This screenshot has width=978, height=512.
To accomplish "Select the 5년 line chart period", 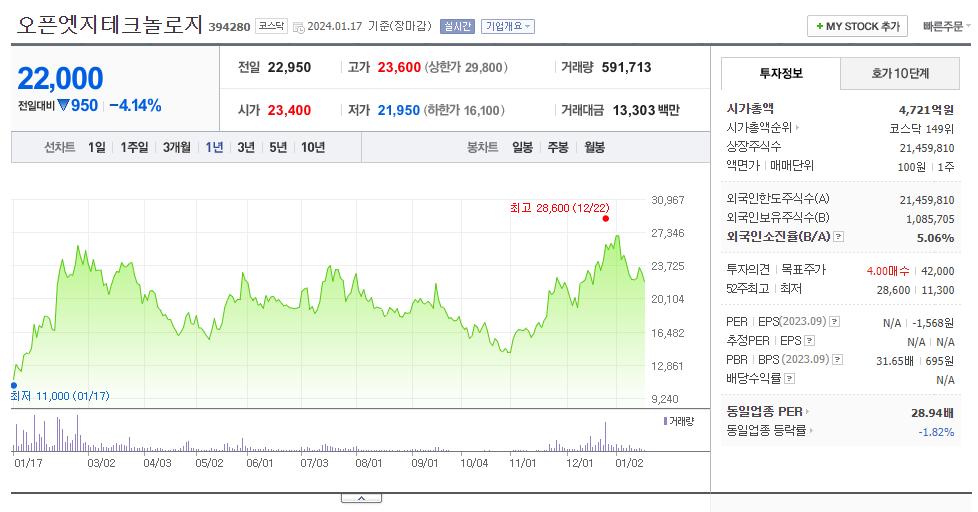I will (x=278, y=147).
